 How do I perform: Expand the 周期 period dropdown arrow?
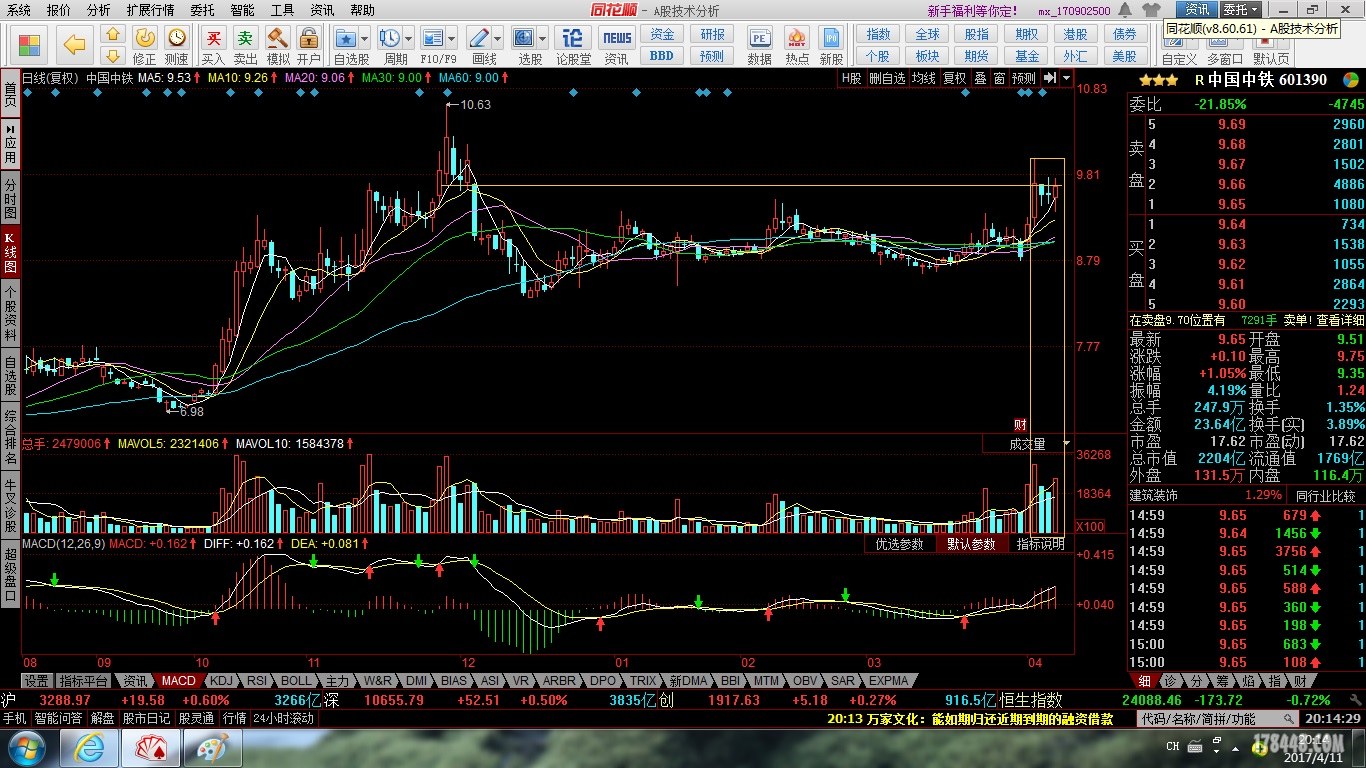[x=408, y=39]
